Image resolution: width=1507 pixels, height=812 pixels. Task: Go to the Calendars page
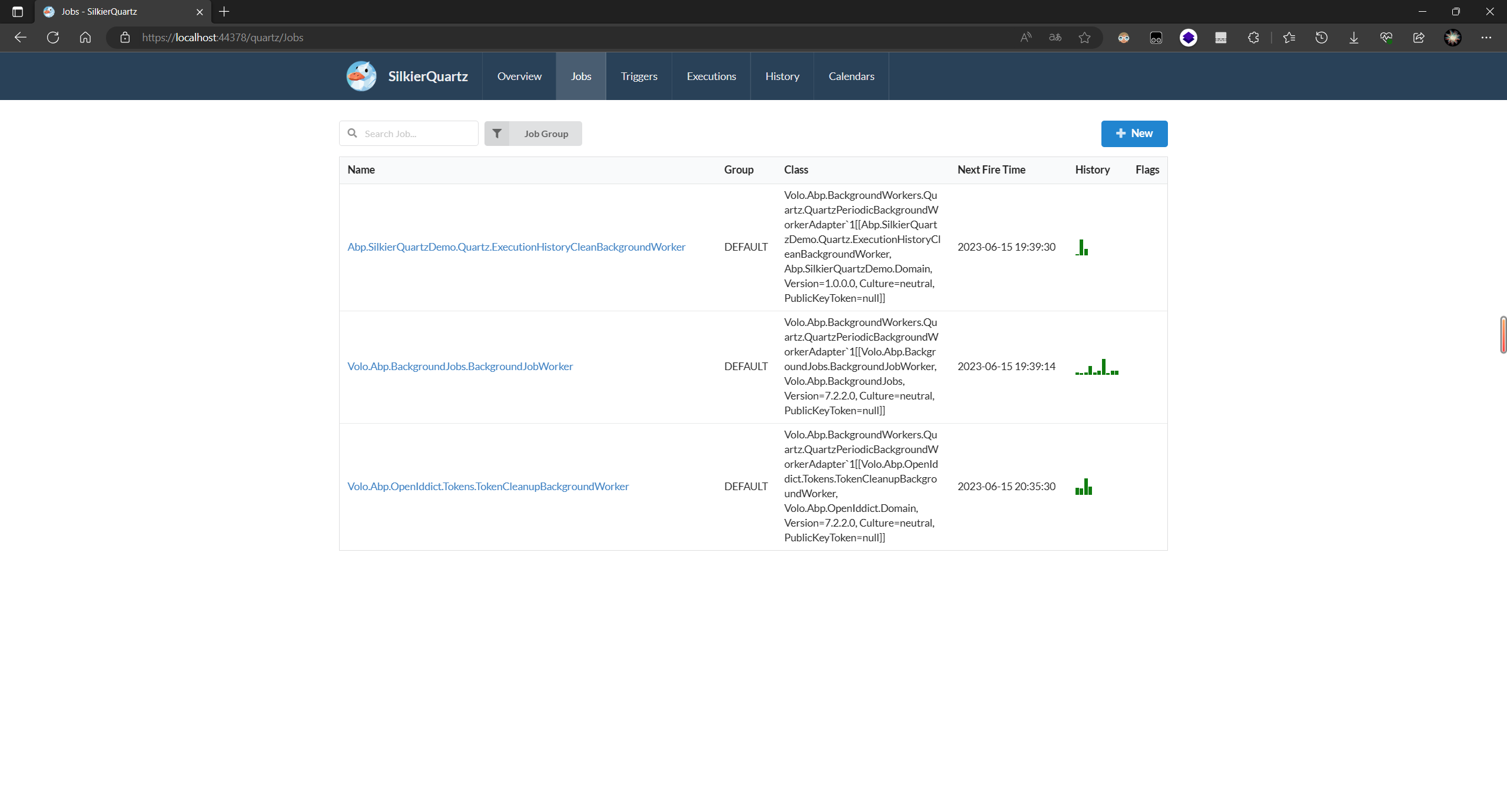[851, 76]
